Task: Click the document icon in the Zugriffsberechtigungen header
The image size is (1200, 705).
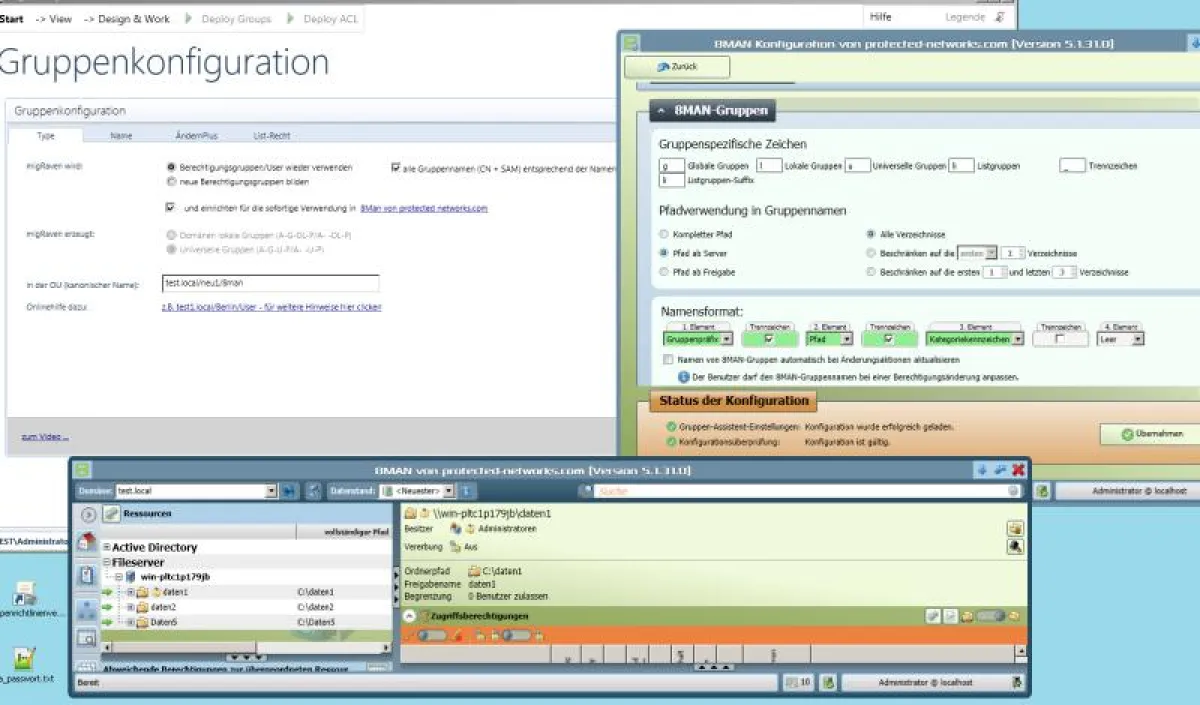Action: pos(950,616)
